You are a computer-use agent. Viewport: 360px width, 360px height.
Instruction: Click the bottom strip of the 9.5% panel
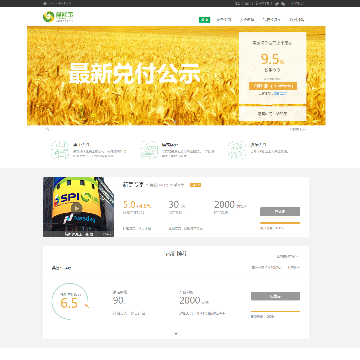272,113
